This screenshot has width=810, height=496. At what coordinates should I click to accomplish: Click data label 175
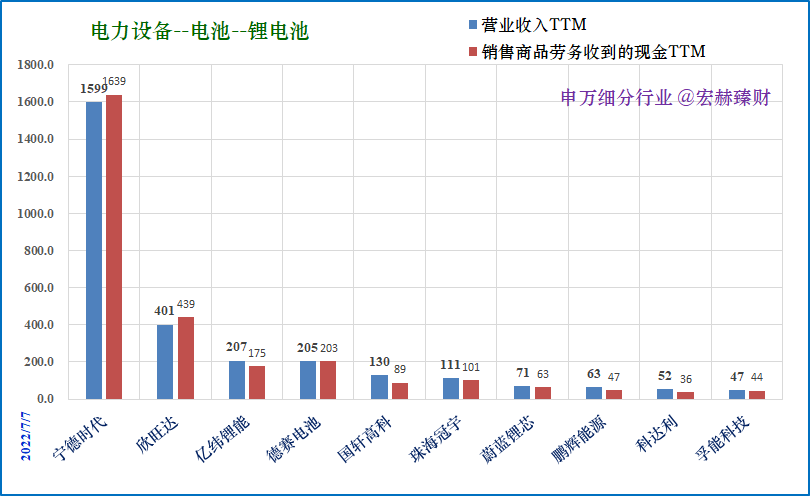pos(257,353)
